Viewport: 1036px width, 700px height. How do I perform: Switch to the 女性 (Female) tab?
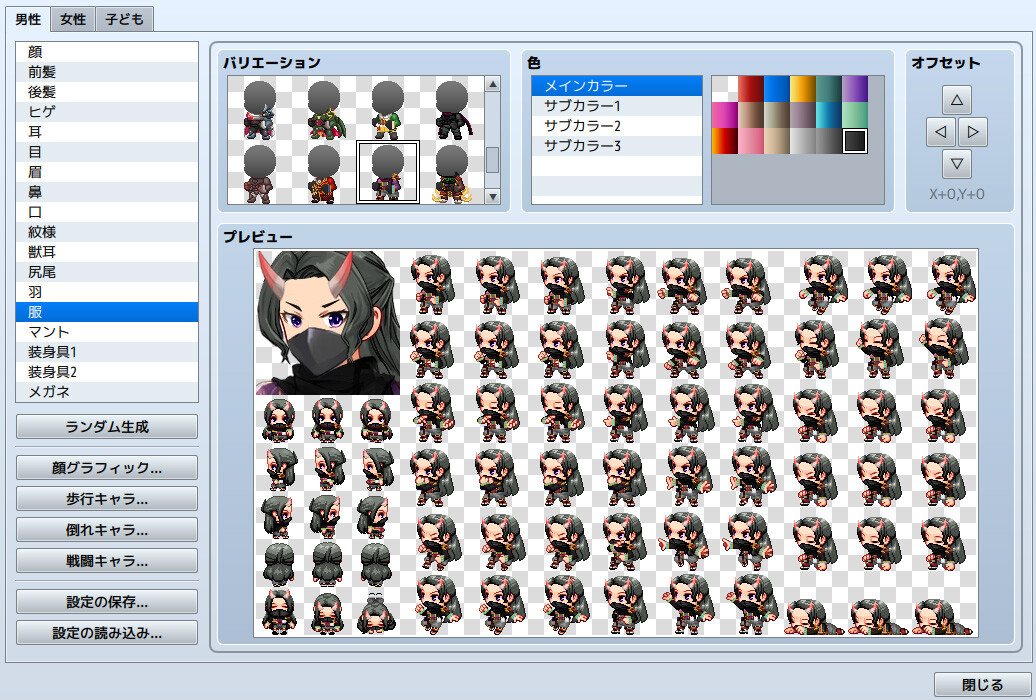(71, 18)
